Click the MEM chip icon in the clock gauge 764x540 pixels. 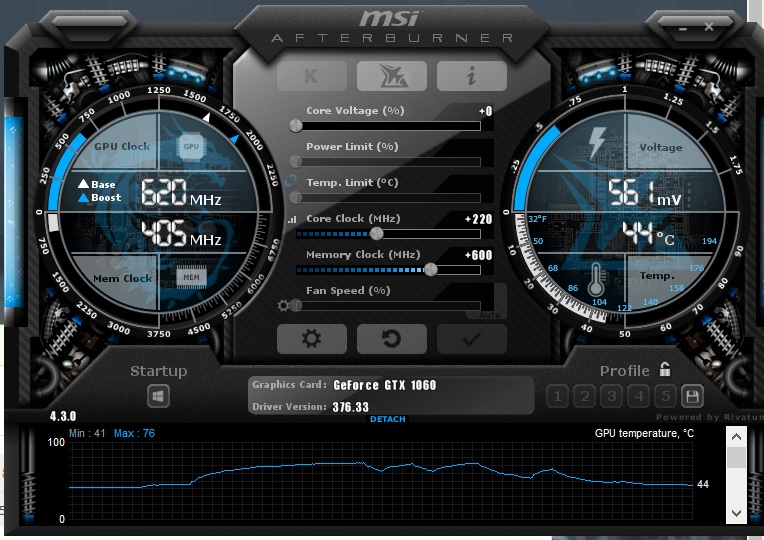(191, 277)
